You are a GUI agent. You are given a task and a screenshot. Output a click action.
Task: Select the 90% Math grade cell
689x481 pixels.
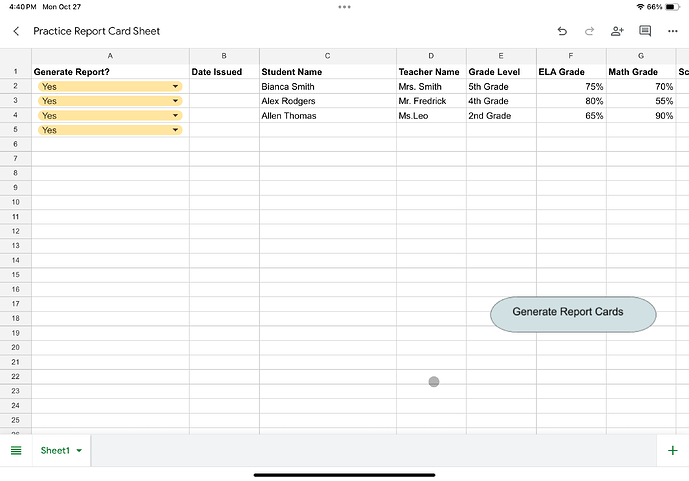click(641, 116)
